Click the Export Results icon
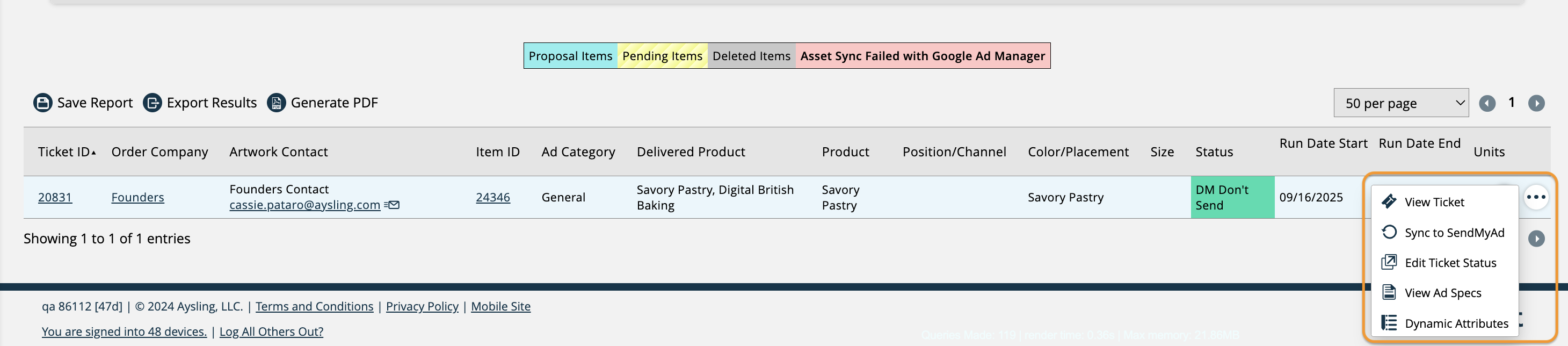The width and height of the screenshot is (1568, 346). click(152, 103)
